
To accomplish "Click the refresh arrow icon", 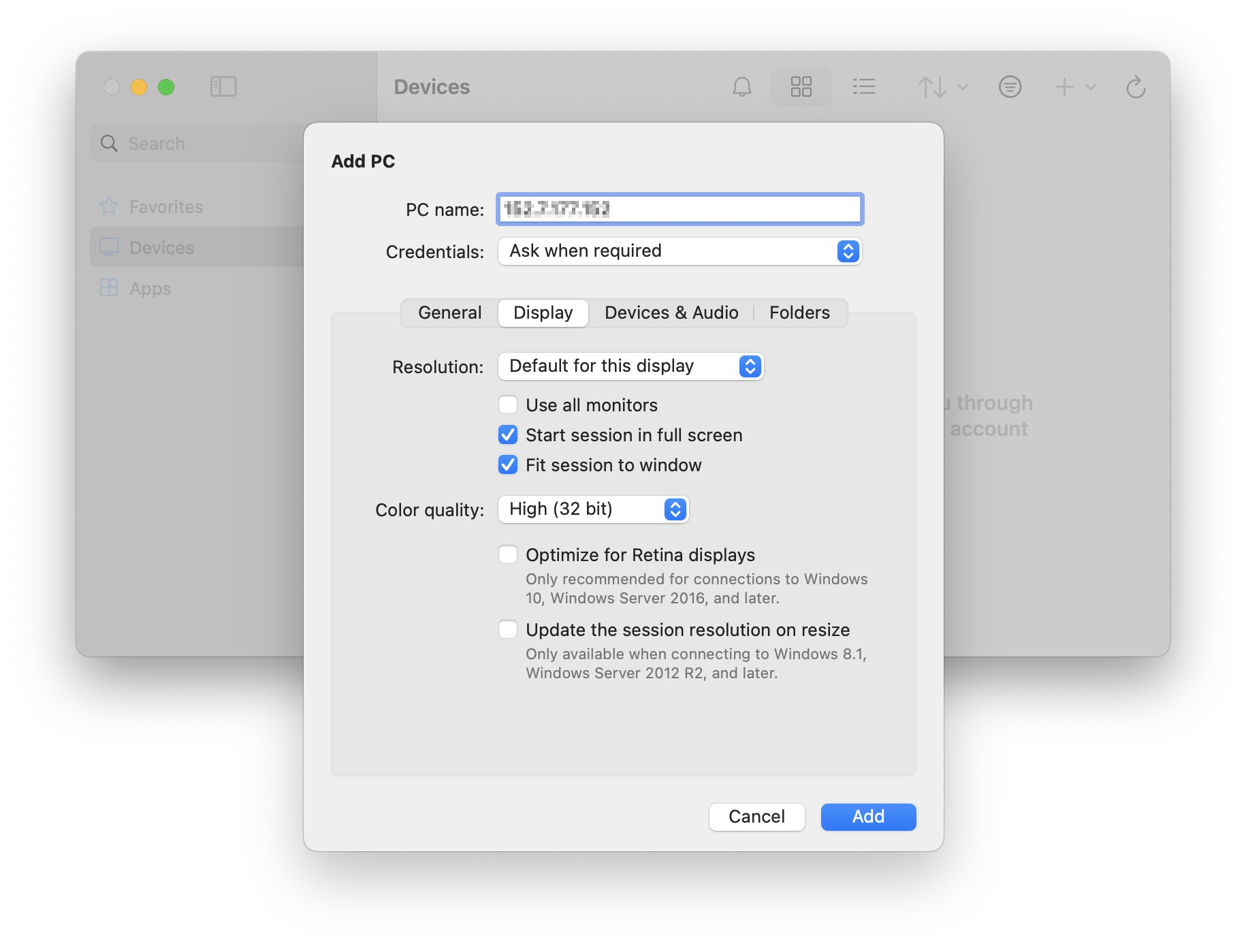I will [x=1135, y=87].
